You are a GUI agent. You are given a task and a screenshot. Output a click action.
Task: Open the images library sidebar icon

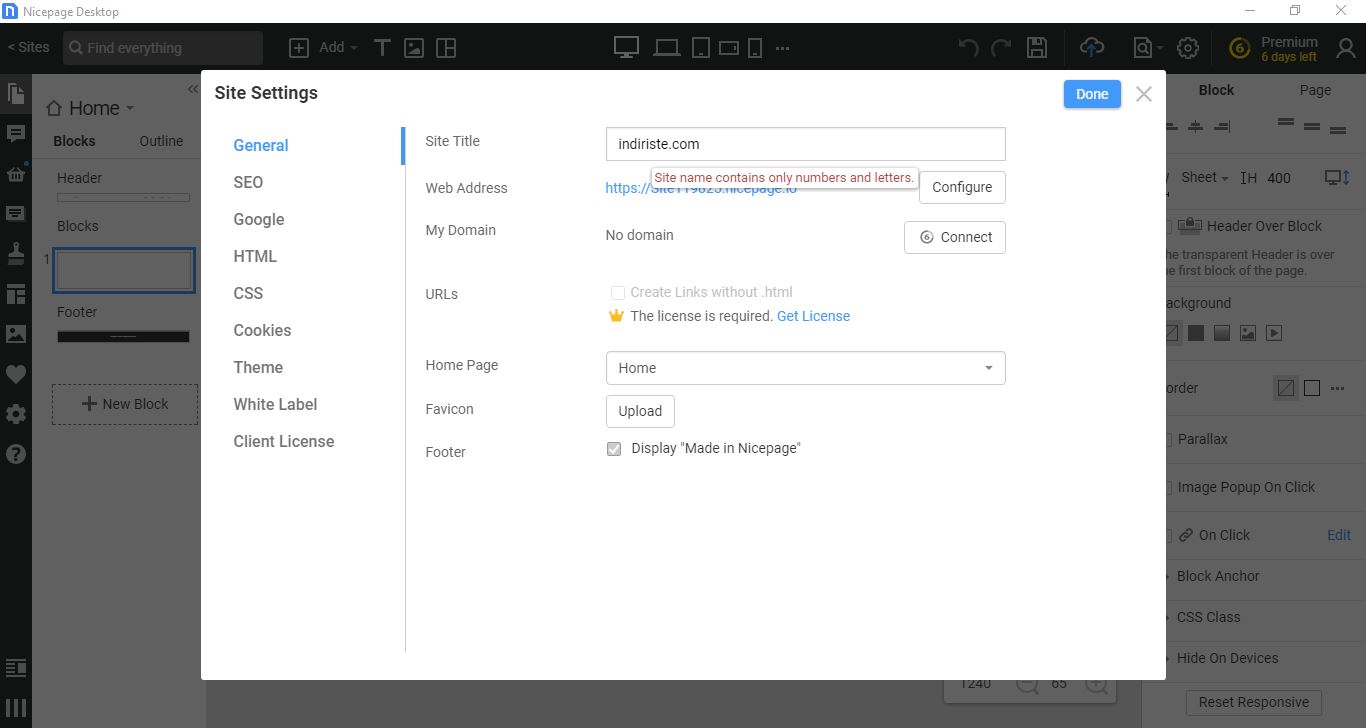click(16, 334)
